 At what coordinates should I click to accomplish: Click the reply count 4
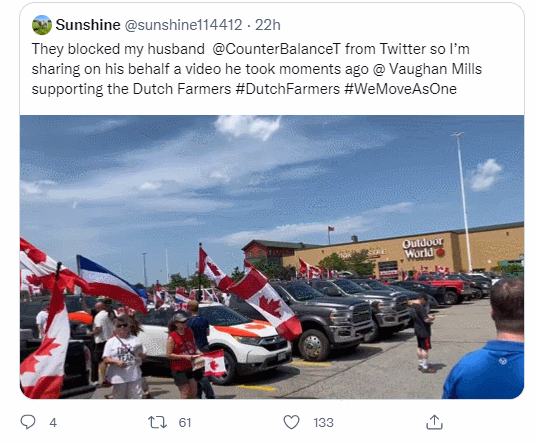click(53, 422)
